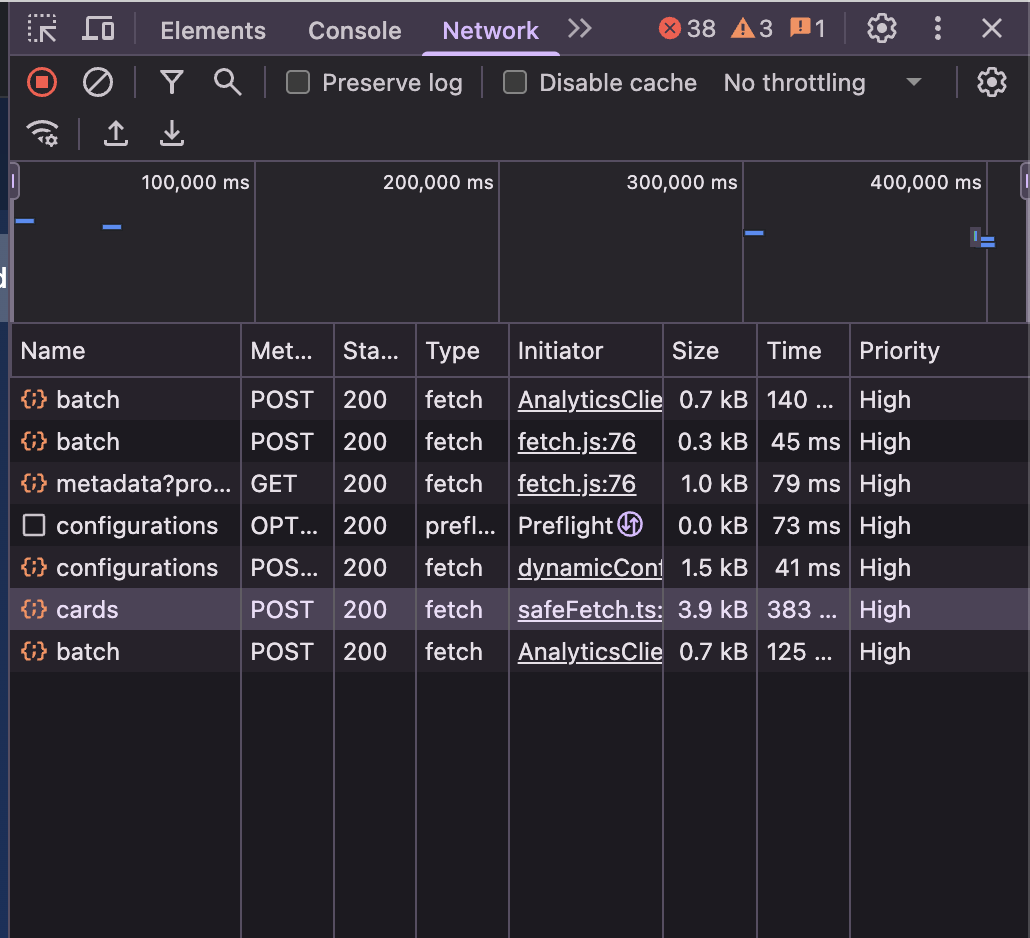The image size is (1030, 938).
Task: Click the 200,000 ms timeline label
Action: [x=438, y=182]
